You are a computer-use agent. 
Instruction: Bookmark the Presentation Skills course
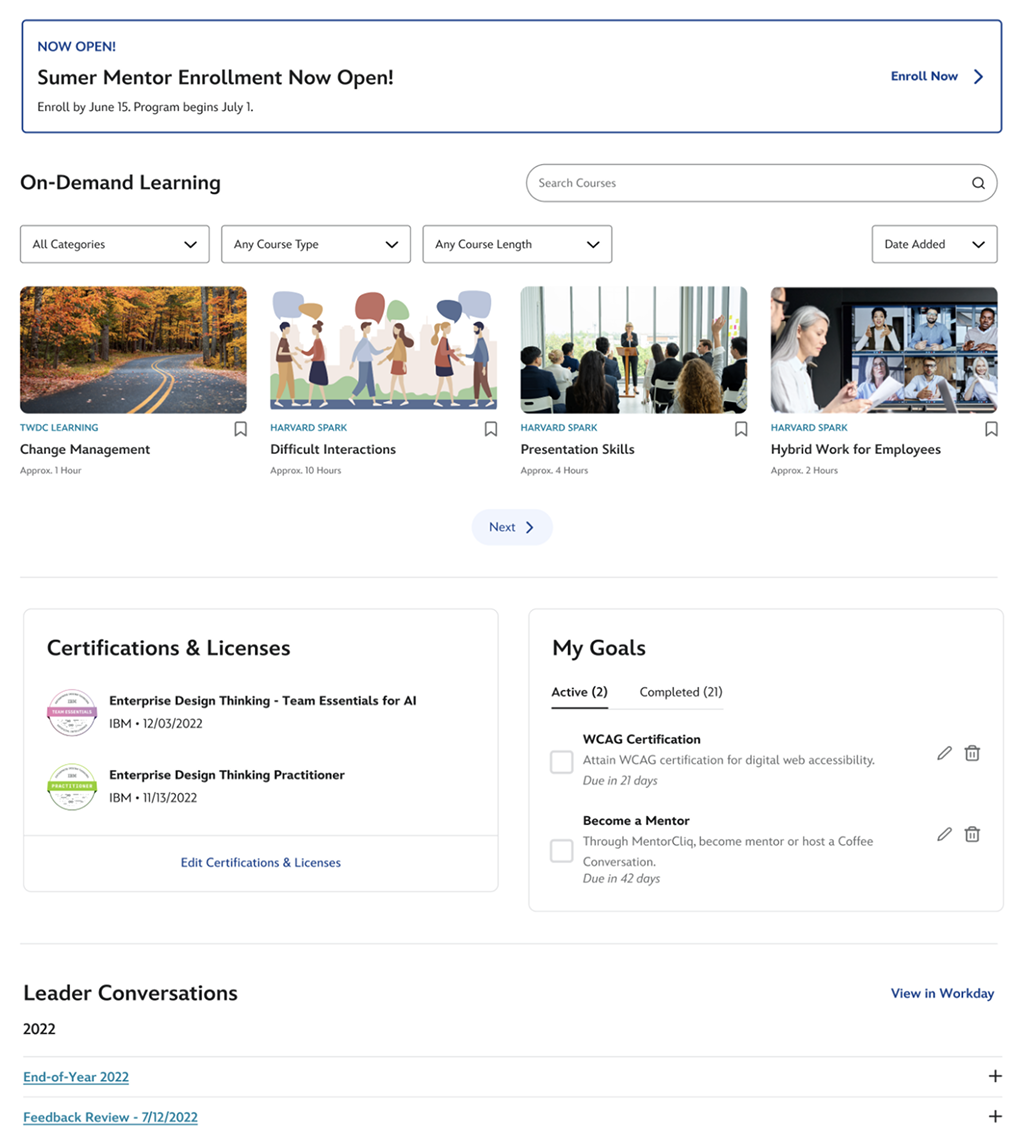click(x=741, y=429)
